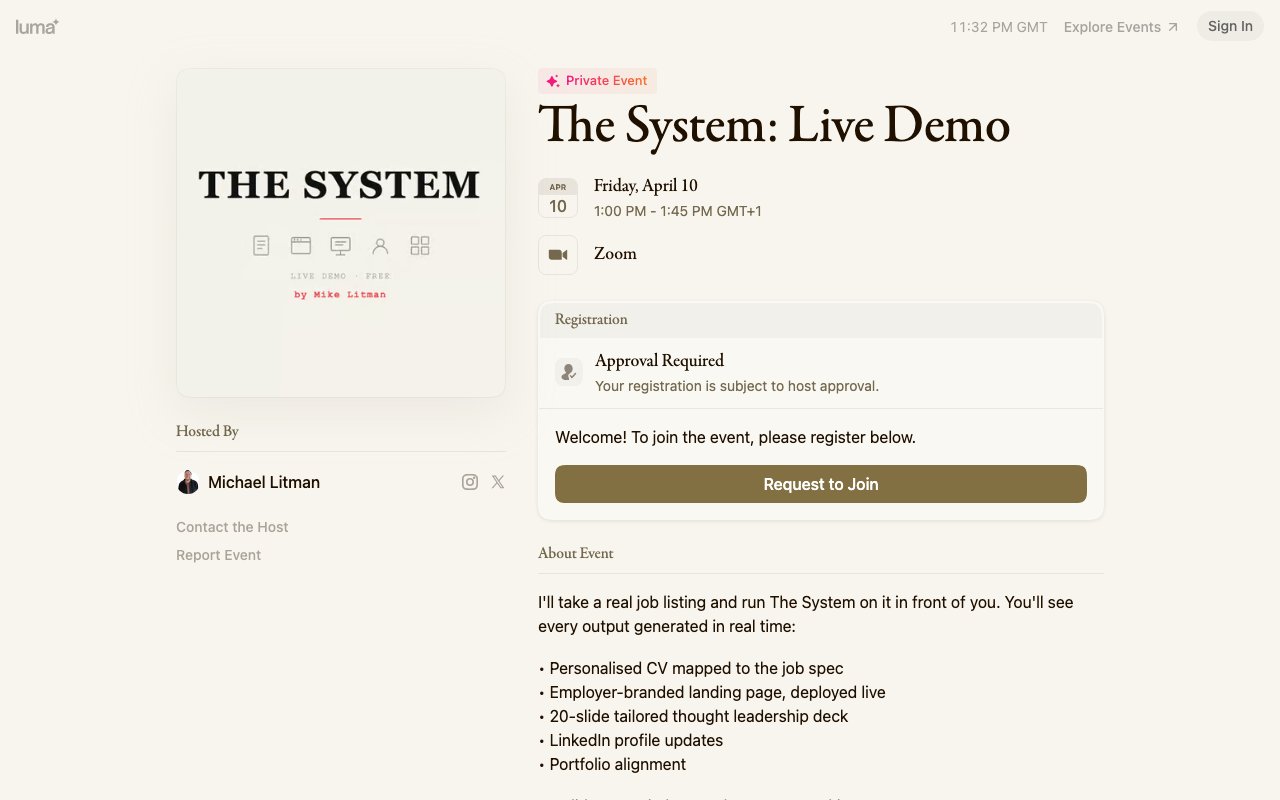Click the Report Event link
Image resolution: width=1280 pixels, height=800 pixels.
tap(218, 554)
